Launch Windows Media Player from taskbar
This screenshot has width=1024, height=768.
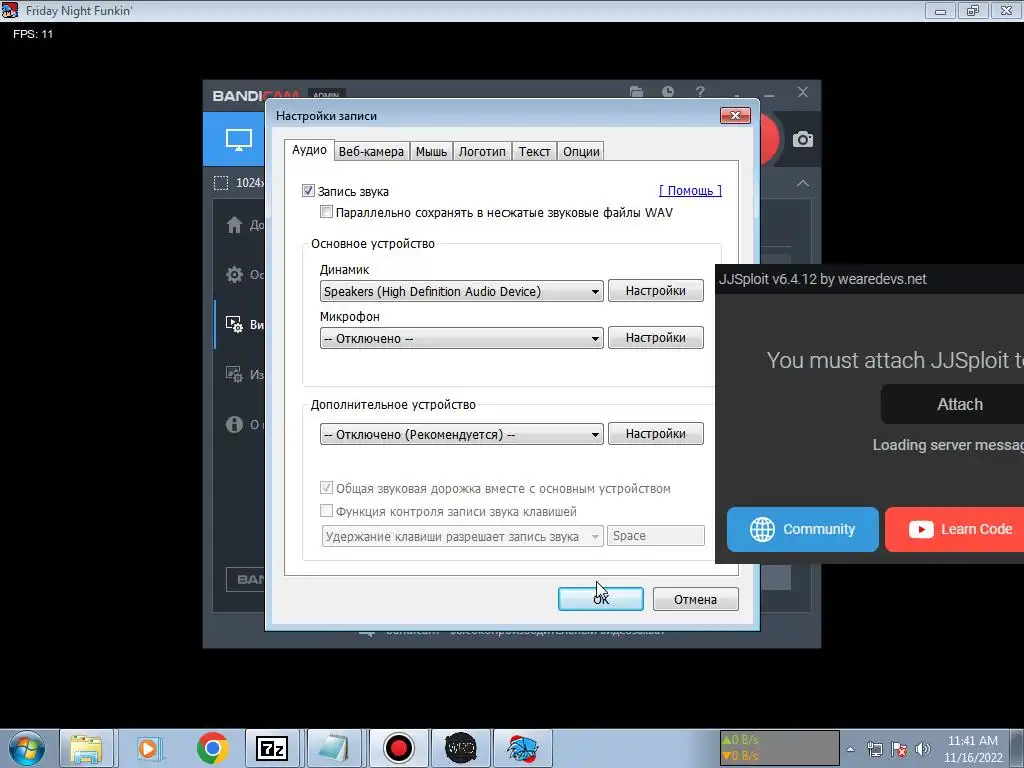(x=148, y=748)
